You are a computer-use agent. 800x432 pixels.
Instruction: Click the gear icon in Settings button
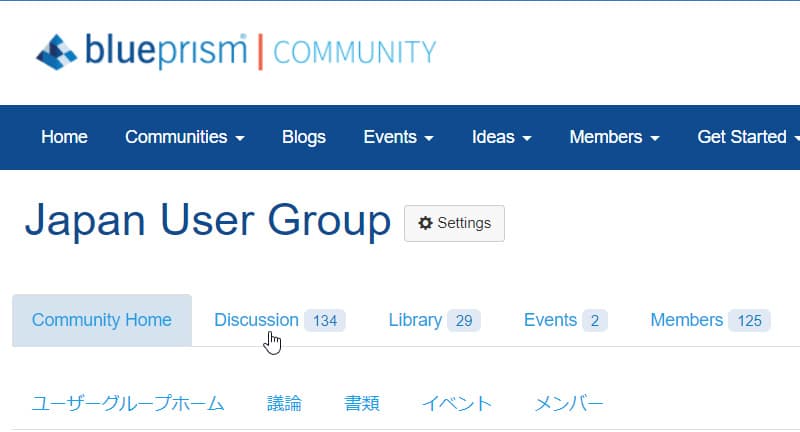(425, 223)
